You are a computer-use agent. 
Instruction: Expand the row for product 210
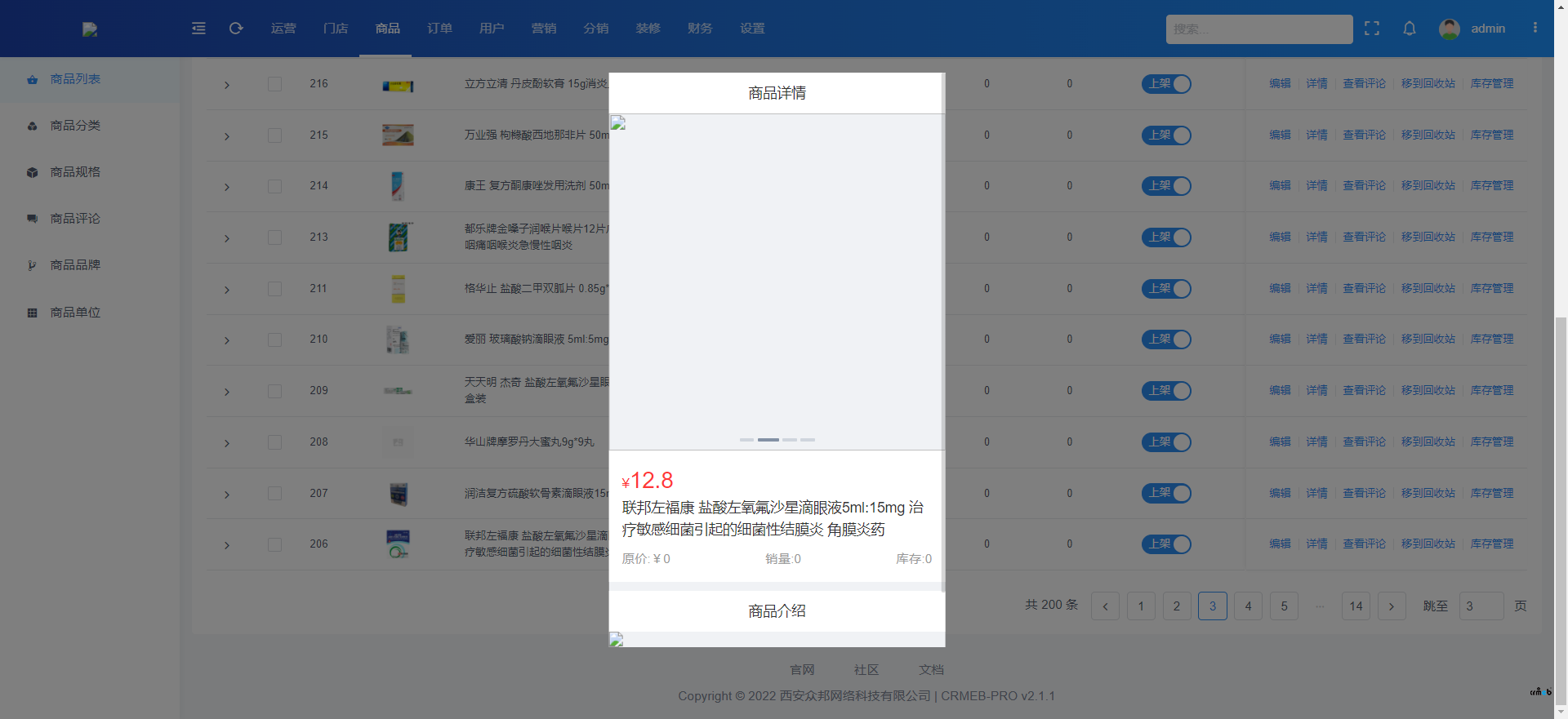227,340
